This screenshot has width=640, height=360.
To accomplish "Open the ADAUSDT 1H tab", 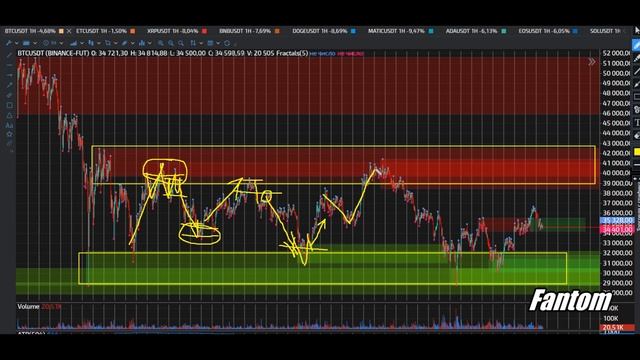I will tap(471, 31).
